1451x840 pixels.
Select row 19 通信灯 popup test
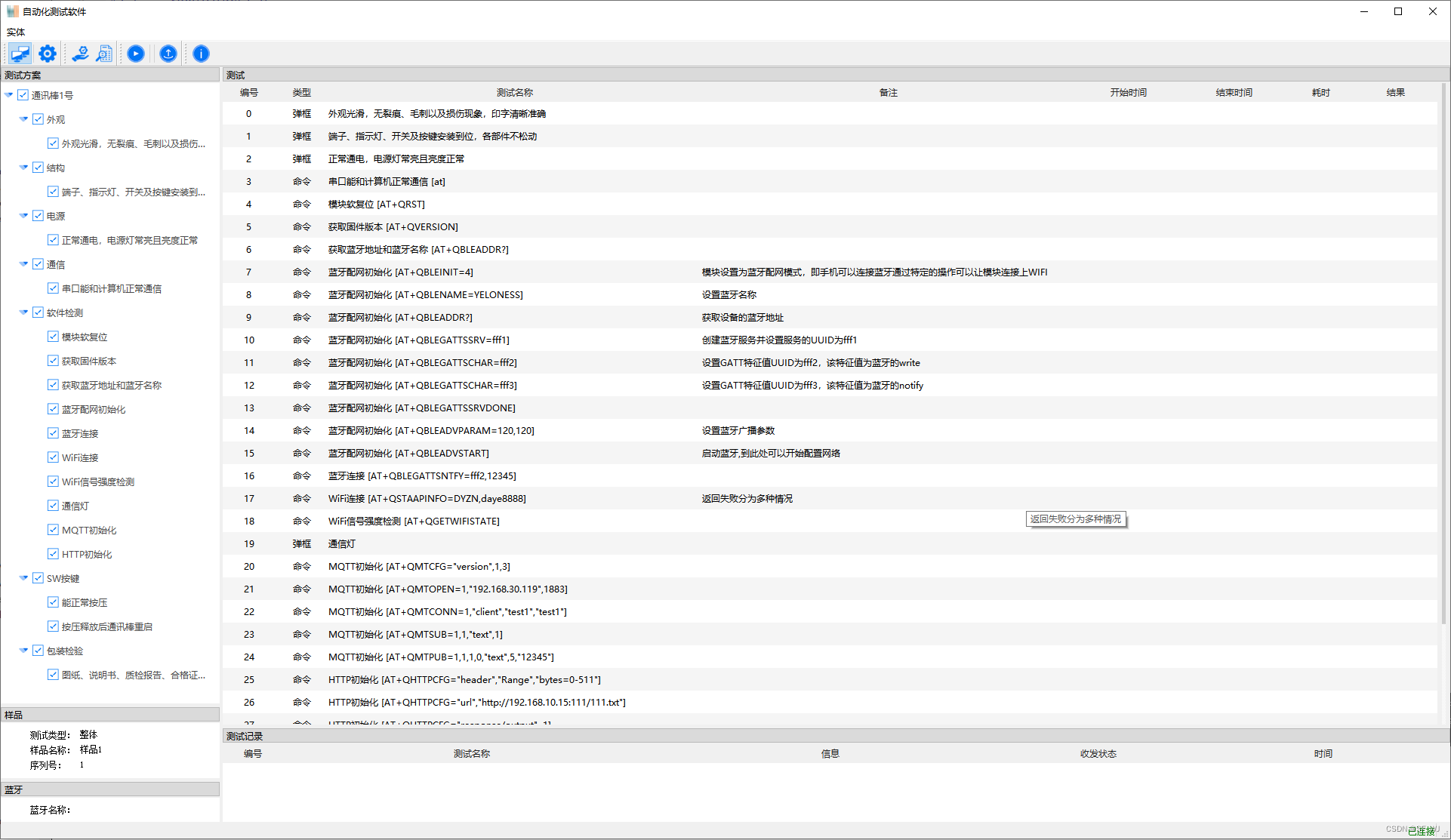(x=830, y=543)
